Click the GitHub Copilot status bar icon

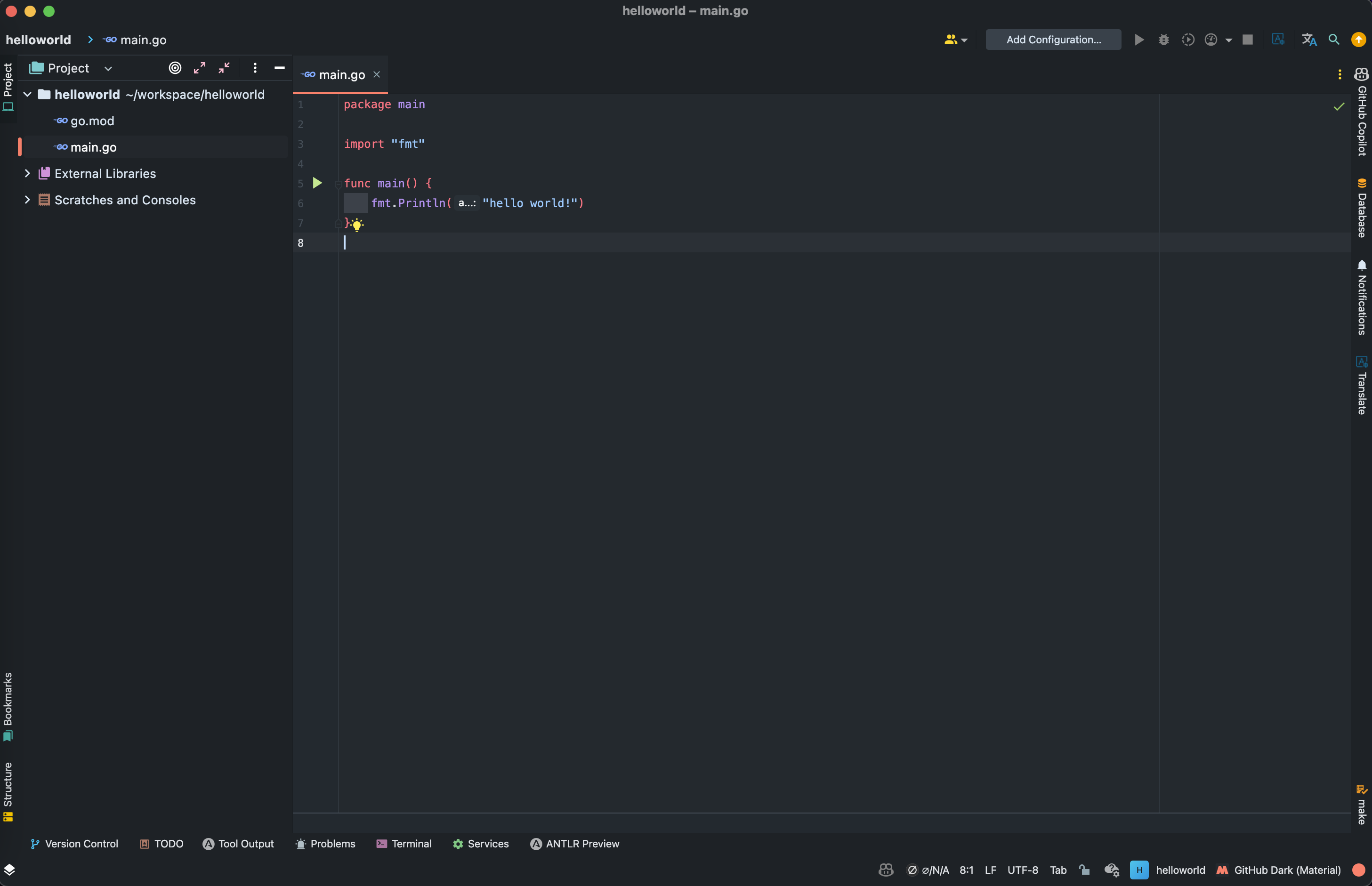coord(886,870)
